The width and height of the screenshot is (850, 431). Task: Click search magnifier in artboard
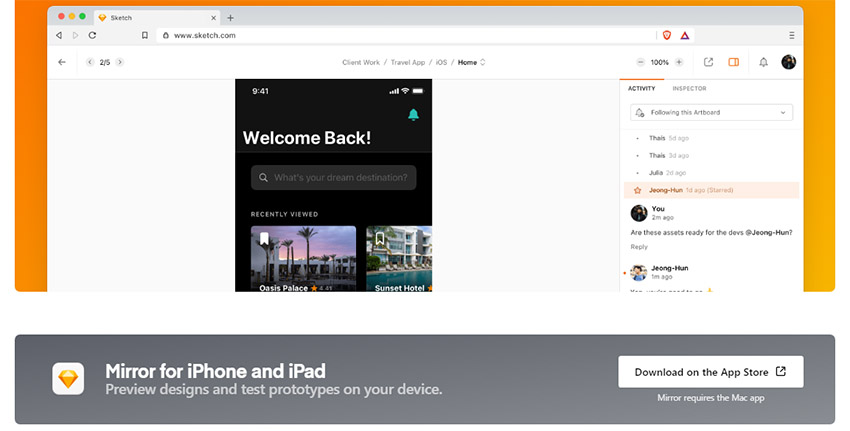click(263, 177)
